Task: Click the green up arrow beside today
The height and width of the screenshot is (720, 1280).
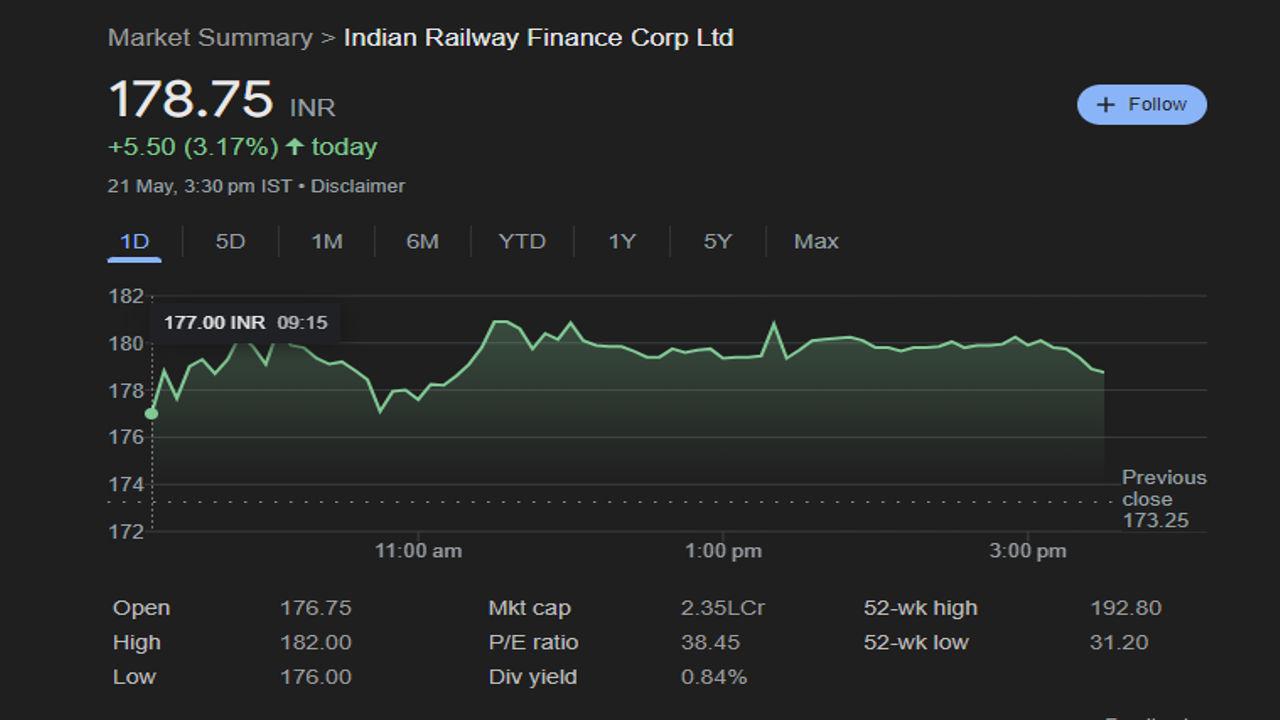Action: [x=294, y=147]
